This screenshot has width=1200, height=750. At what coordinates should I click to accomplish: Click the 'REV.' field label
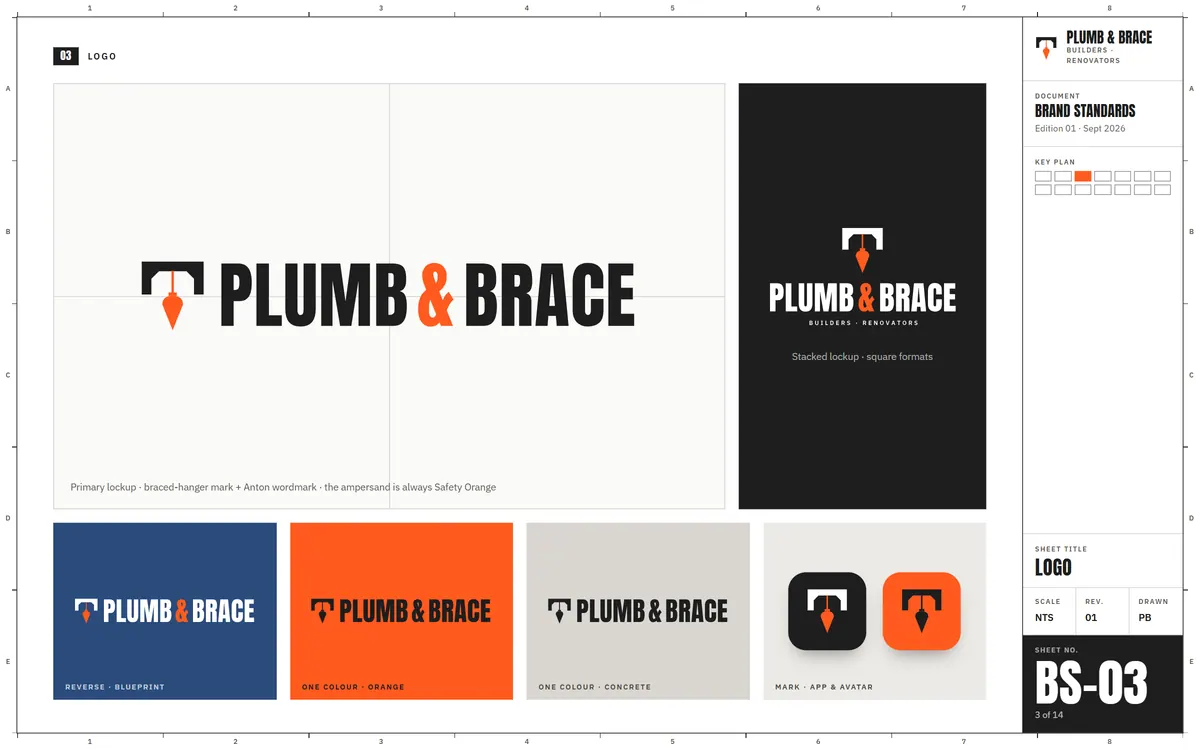1094,602
